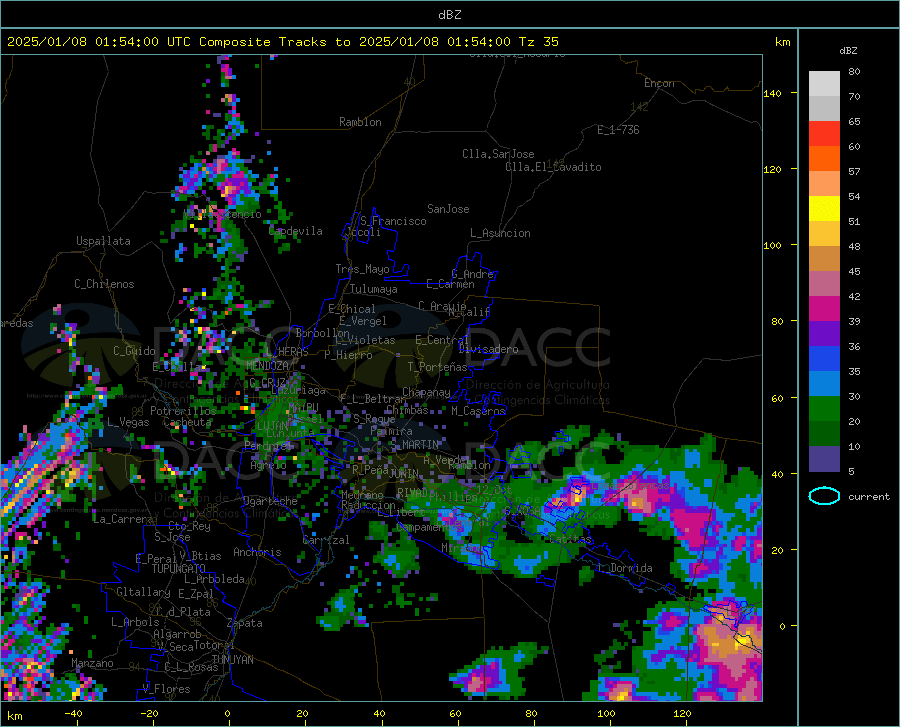
Task: Click the '-40' tick on the horizontal km axis
Action: tap(73, 713)
